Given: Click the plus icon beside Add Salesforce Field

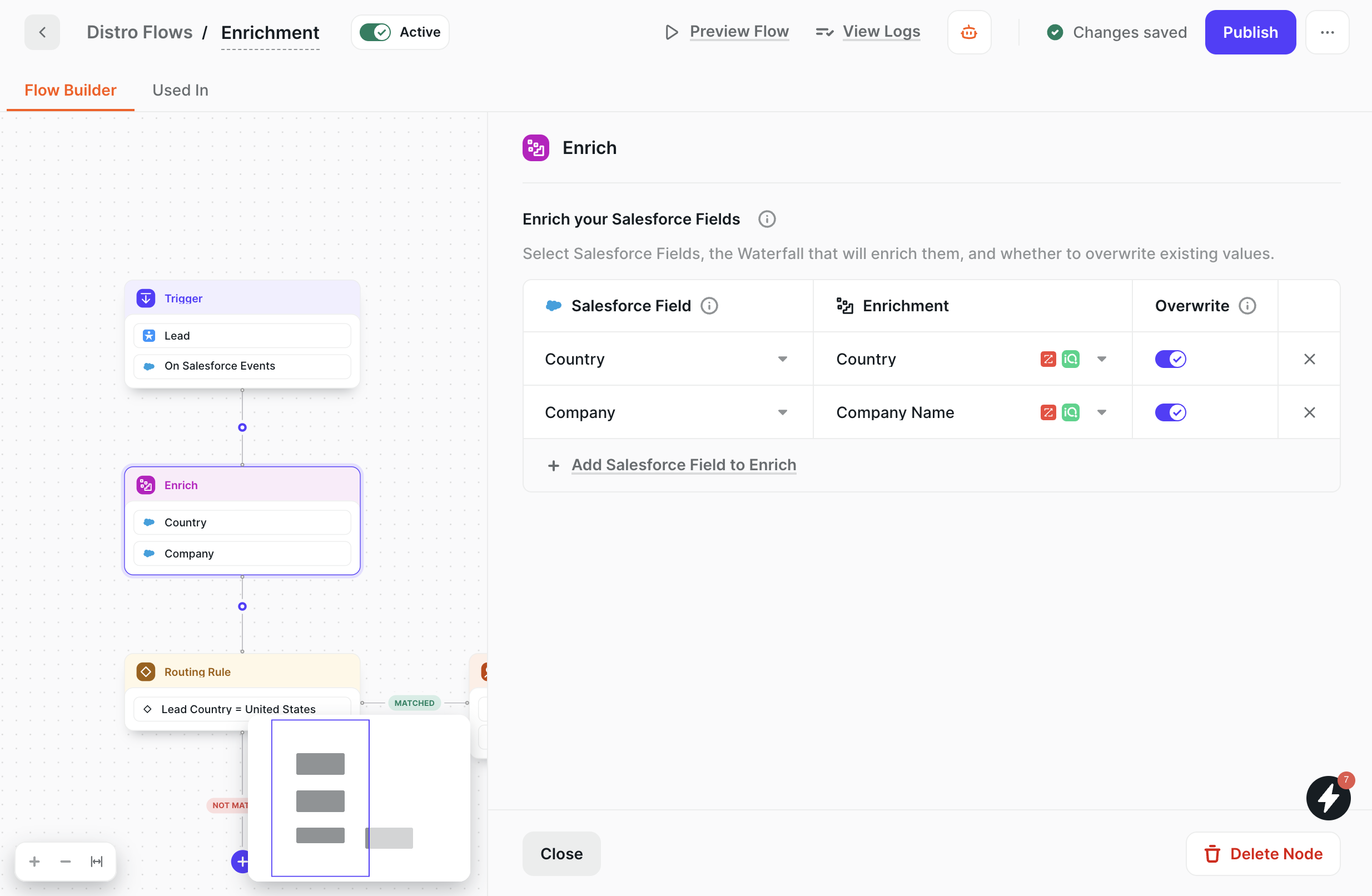Looking at the screenshot, I should [553, 465].
